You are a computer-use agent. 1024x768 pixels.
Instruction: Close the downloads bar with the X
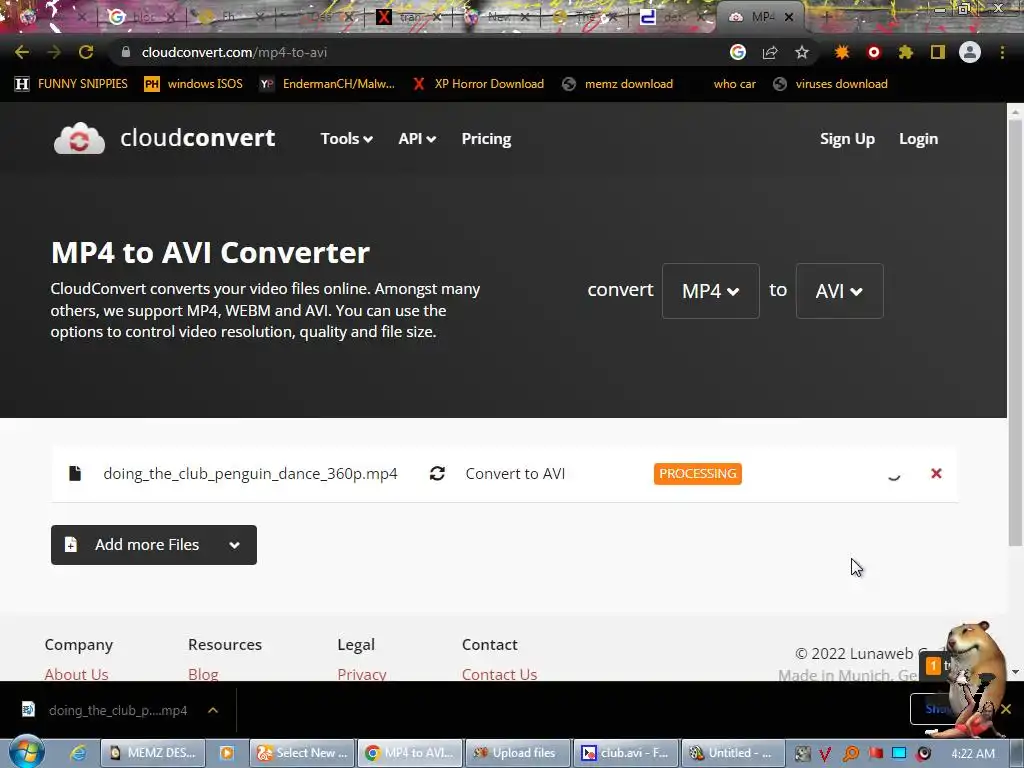coord(1006,709)
